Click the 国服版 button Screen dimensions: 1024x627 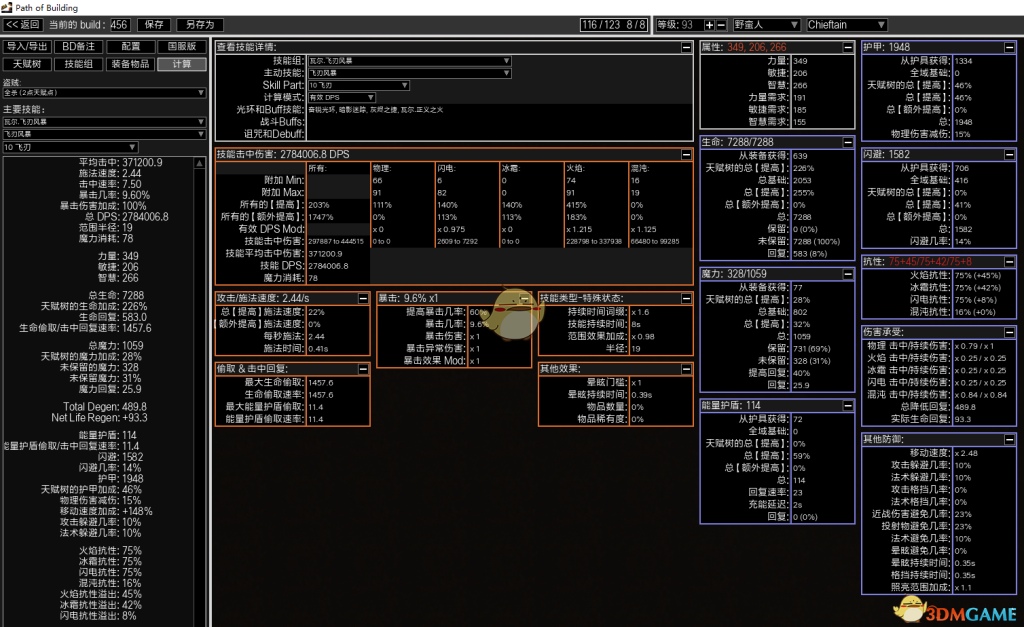pos(182,46)
